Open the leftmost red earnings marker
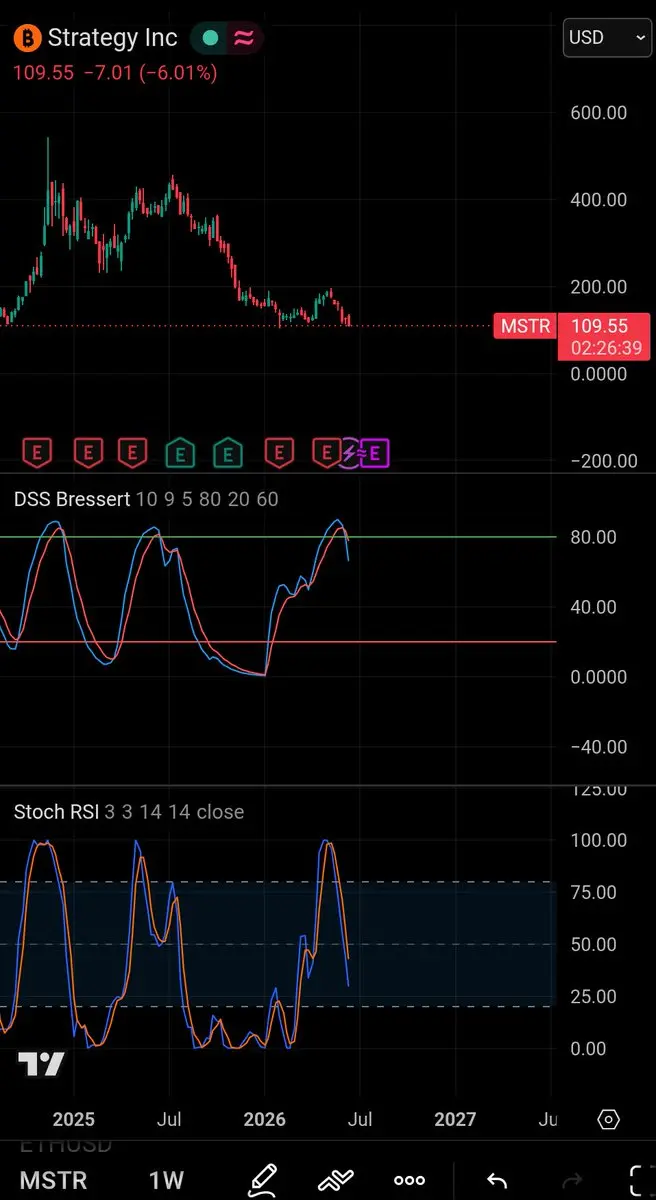 click(37, 453)
